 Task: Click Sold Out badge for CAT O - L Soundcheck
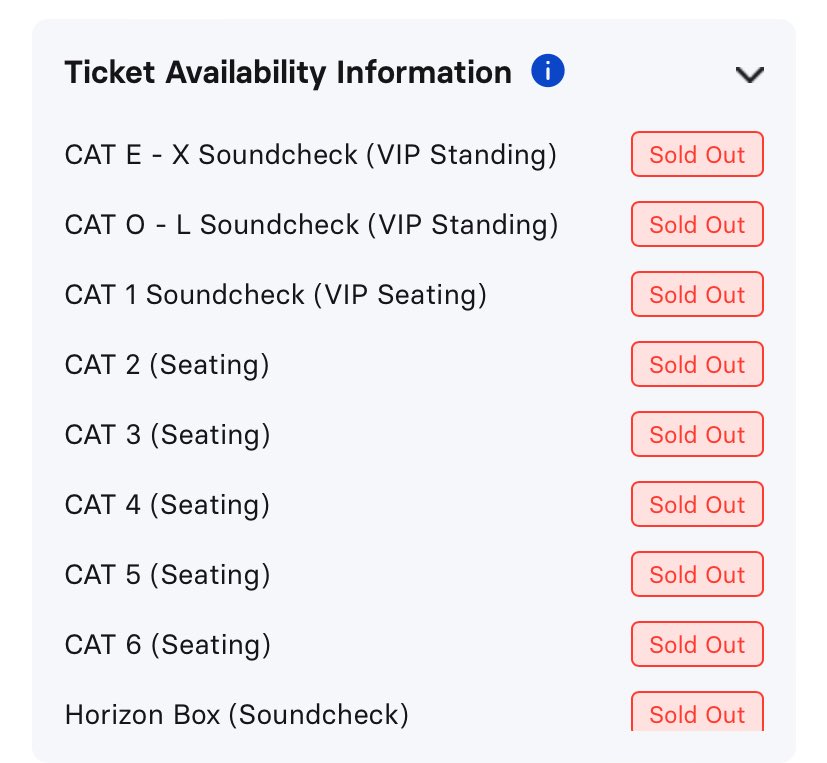point(697,225)
